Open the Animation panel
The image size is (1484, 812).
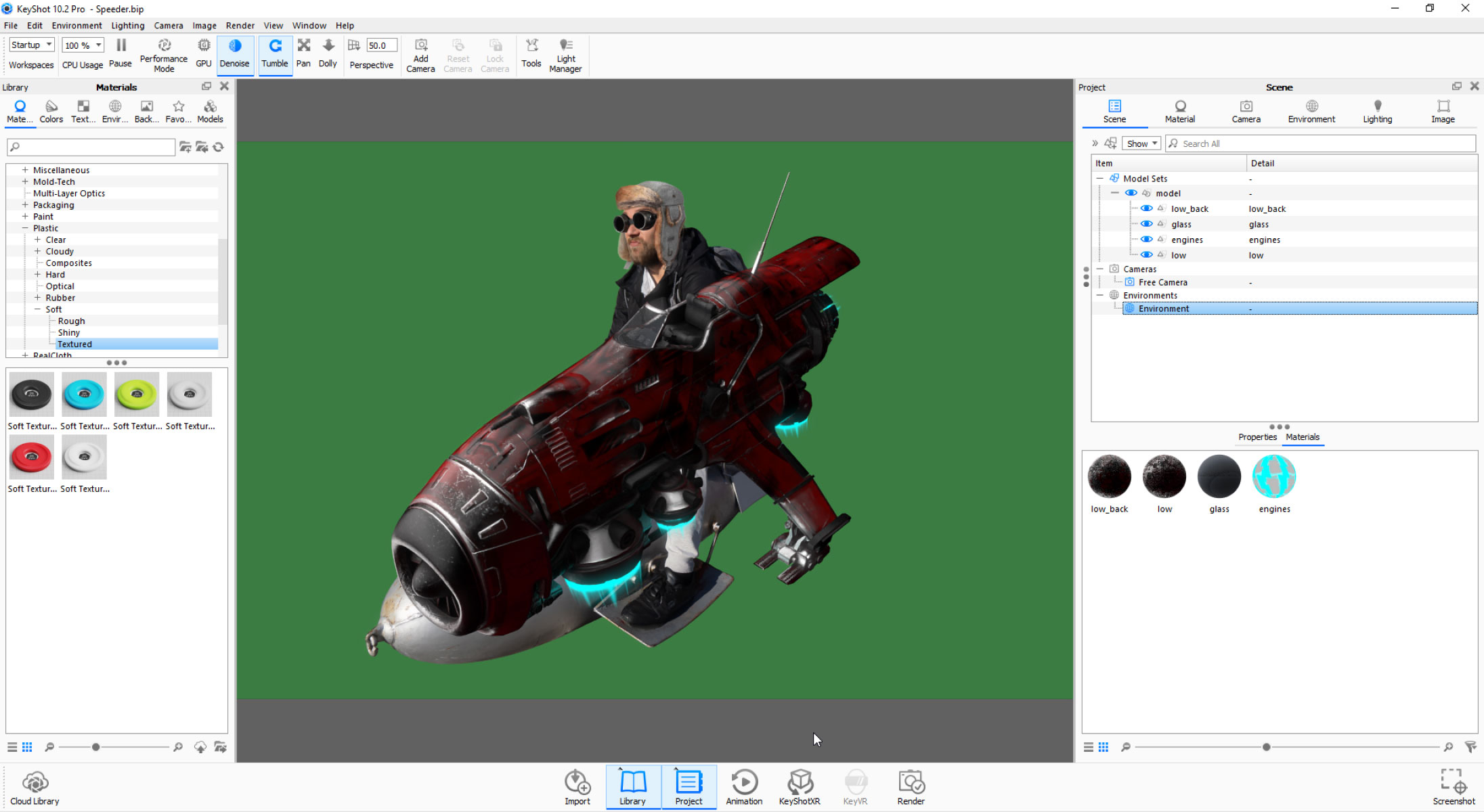744,787
